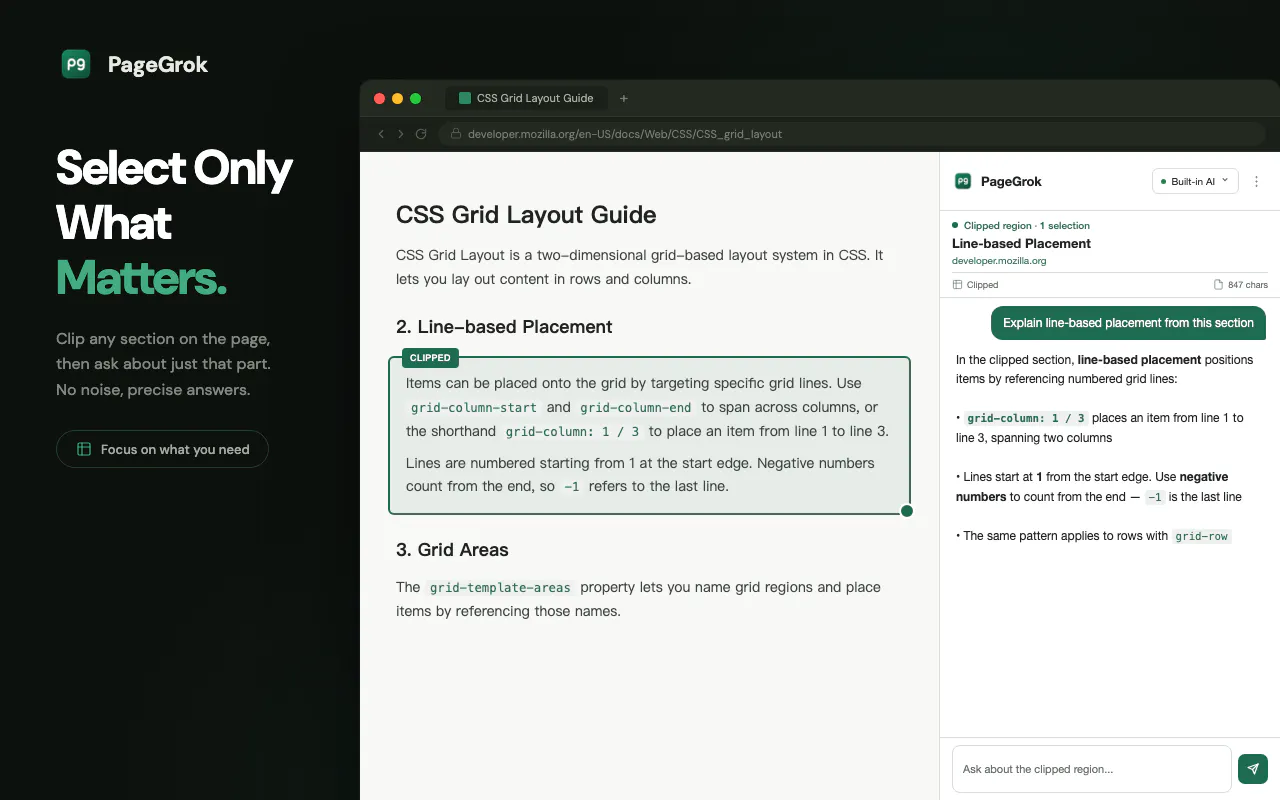The width and height of the screenshot is (1280, 800).
Task: Click the PageGrok icon in the side panel header
Action: pos(963,181)
